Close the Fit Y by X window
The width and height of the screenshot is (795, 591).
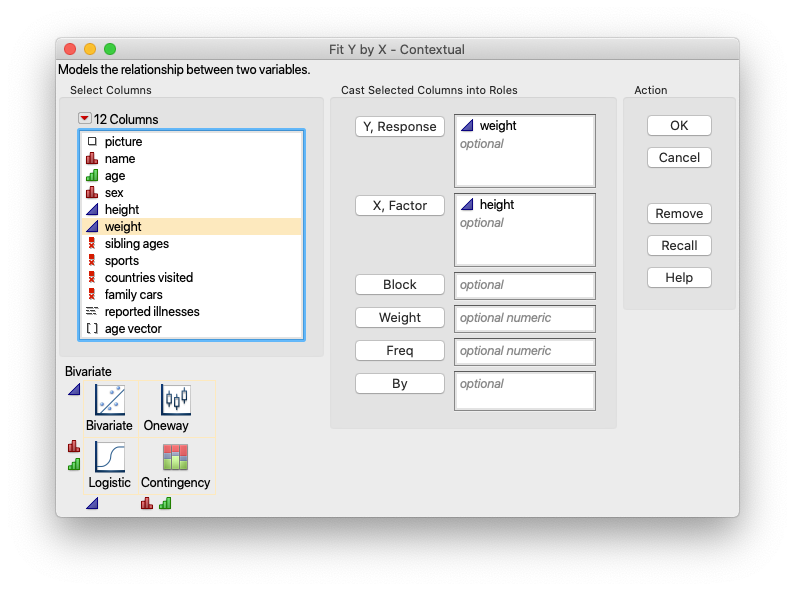[x=70, y=49]
